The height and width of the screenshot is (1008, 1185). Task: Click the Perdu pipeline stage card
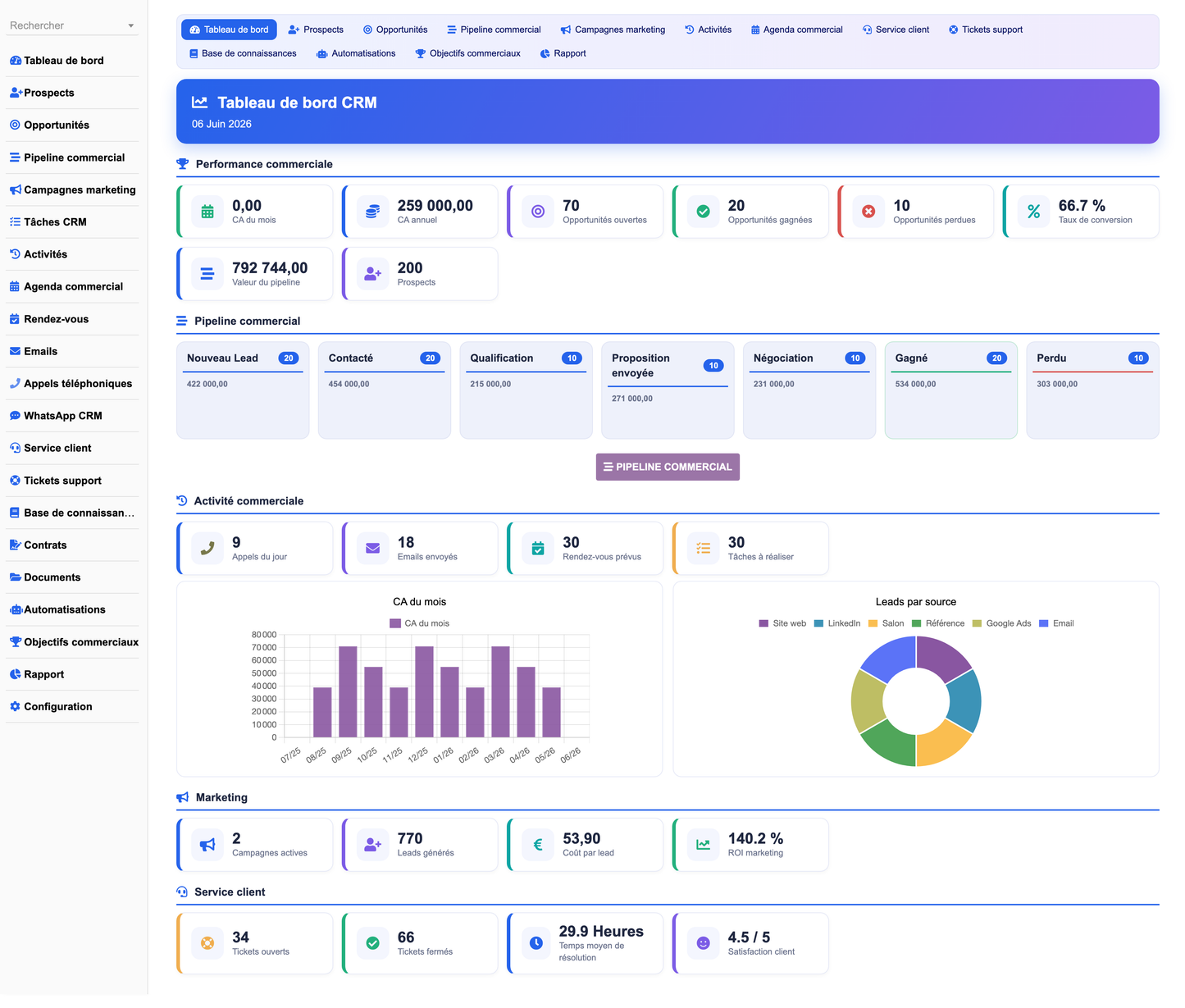pyautogui.click(x=1093, y=390)
